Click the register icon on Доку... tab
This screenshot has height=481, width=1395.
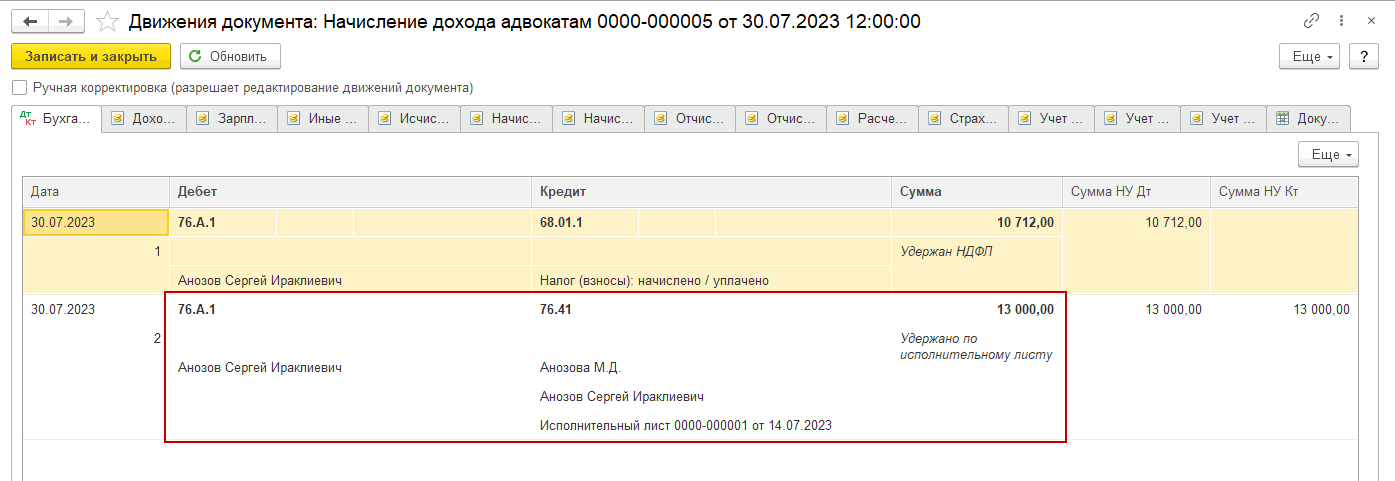(x=1282, y=119)
